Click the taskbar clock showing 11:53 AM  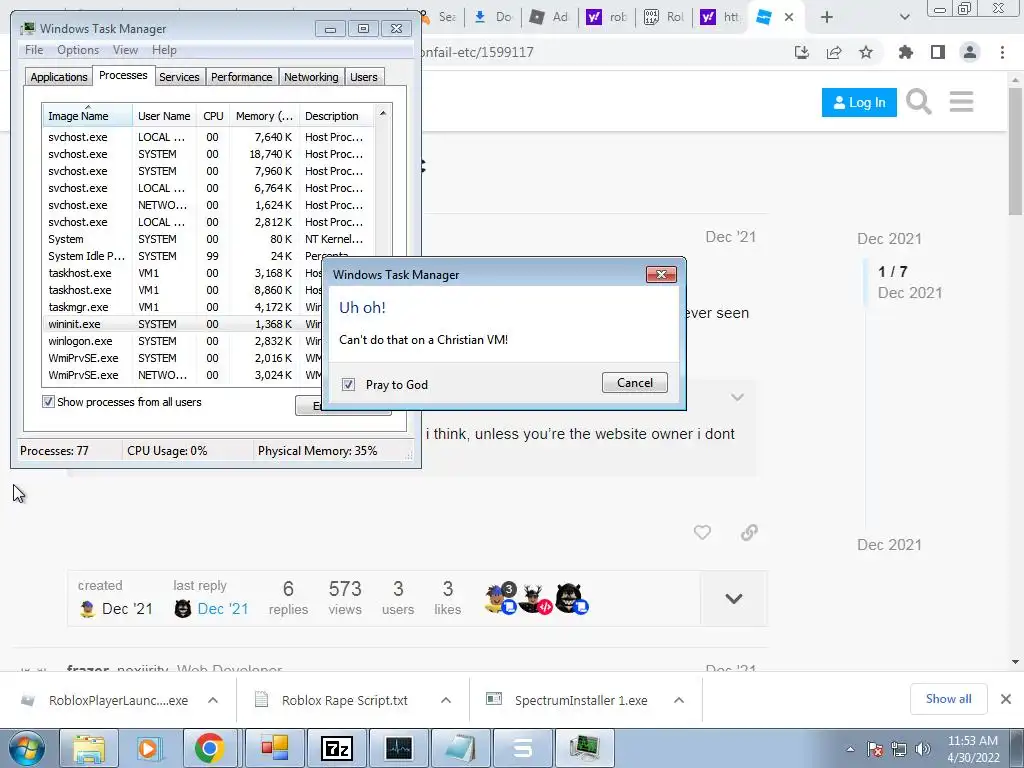tap(972, 749)
